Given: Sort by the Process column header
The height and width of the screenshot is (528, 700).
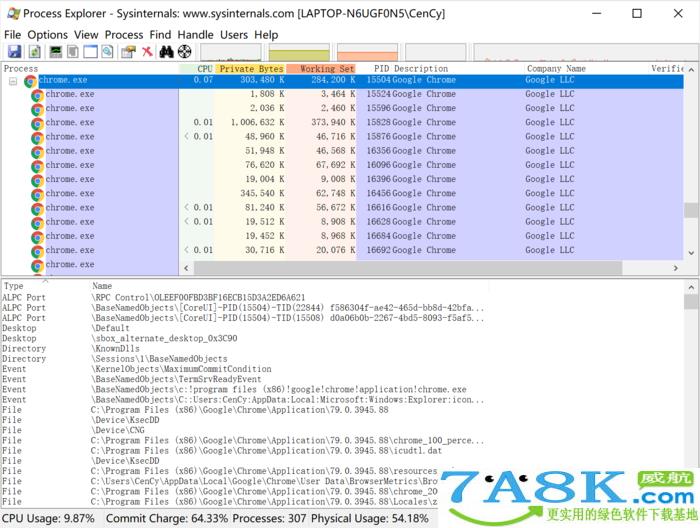Looking at the screenshot, I should [x=90, y=69].
